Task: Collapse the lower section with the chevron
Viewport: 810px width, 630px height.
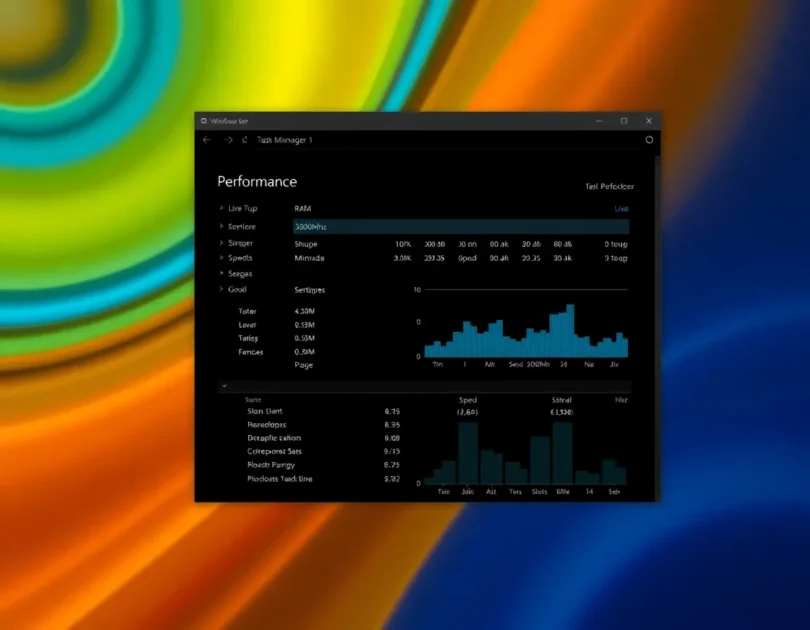Action: tap(224, 386)
